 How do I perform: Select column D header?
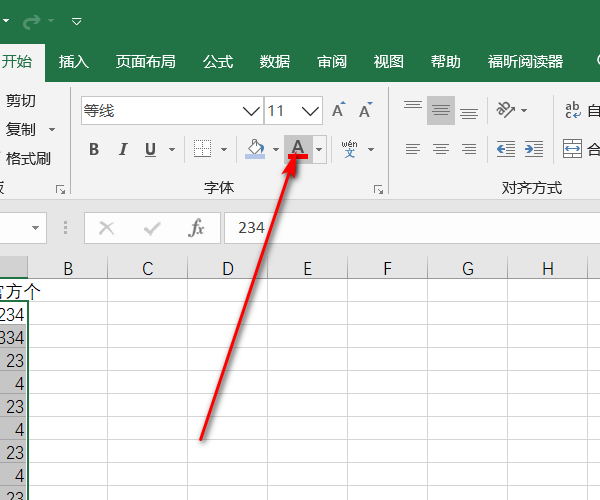(228, 268)
